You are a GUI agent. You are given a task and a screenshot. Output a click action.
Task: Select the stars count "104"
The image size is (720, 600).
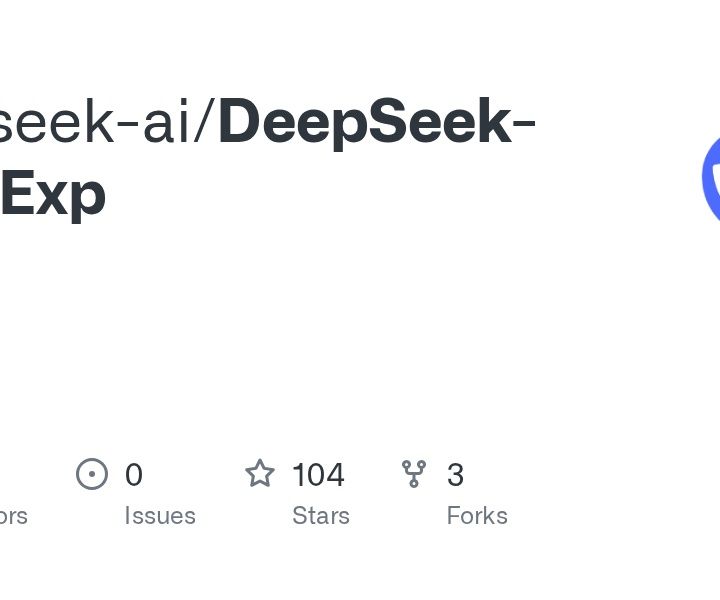point(318,475)
